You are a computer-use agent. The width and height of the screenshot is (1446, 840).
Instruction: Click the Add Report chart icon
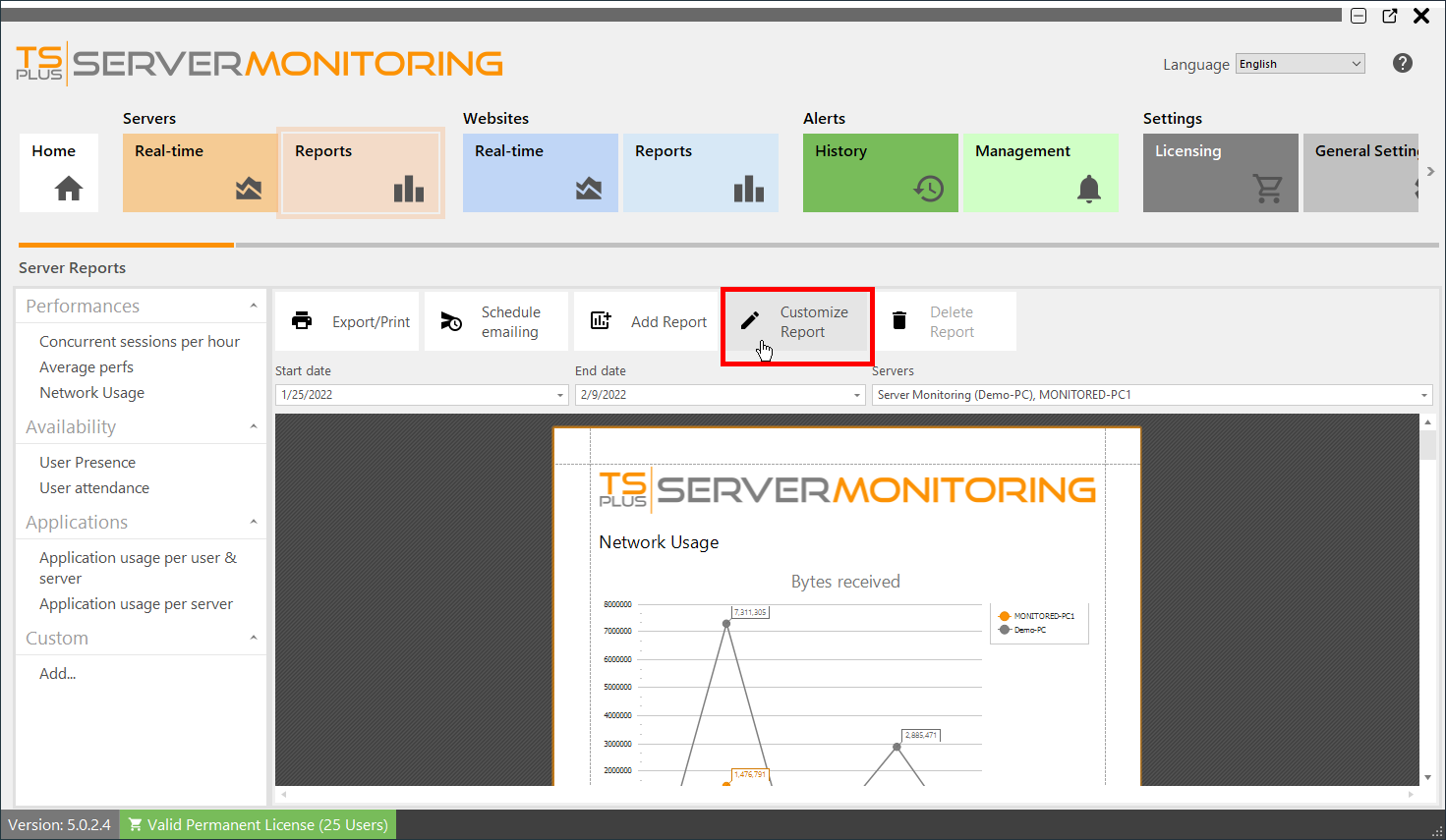click(601, 320)
